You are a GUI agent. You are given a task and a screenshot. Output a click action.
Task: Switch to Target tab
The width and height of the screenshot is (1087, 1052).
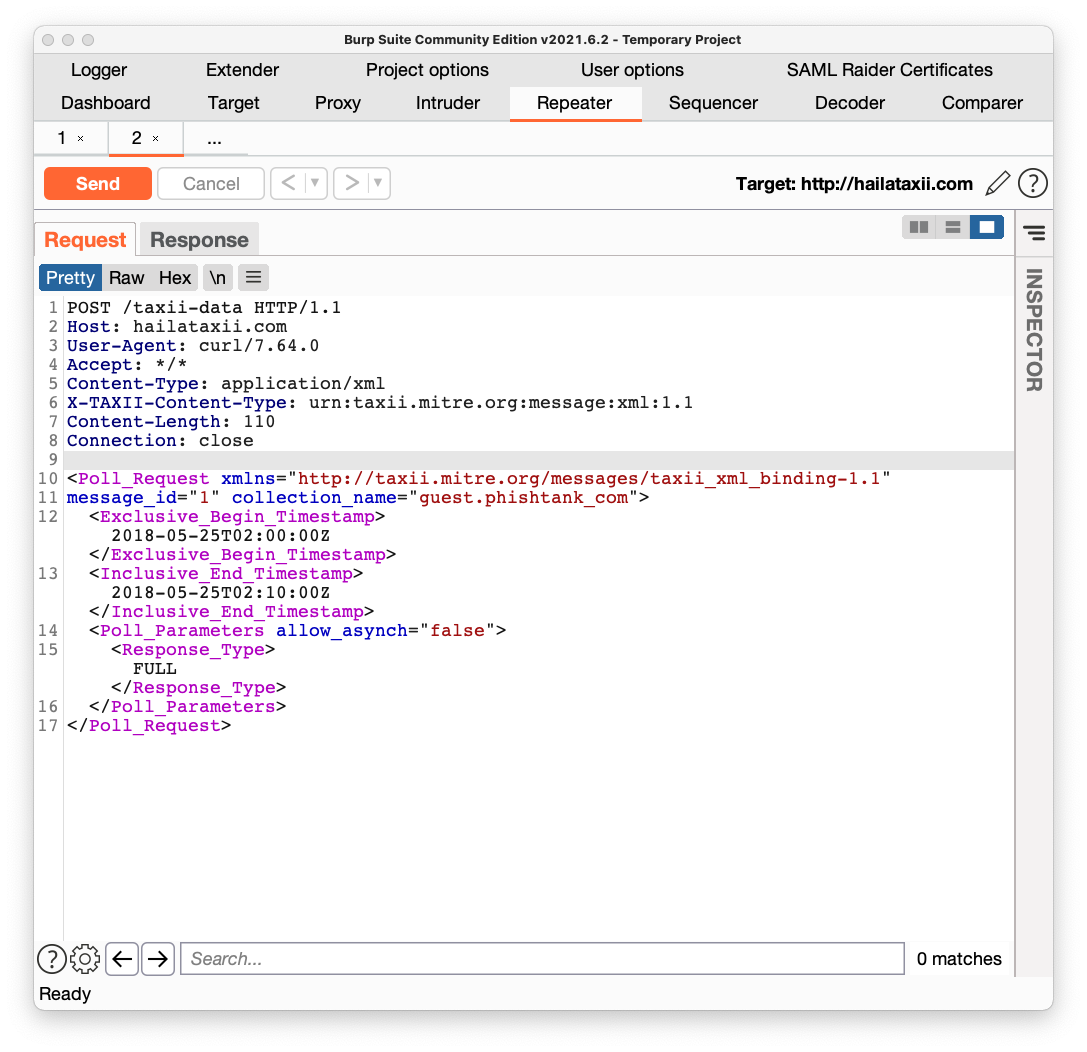click(234, 103)
